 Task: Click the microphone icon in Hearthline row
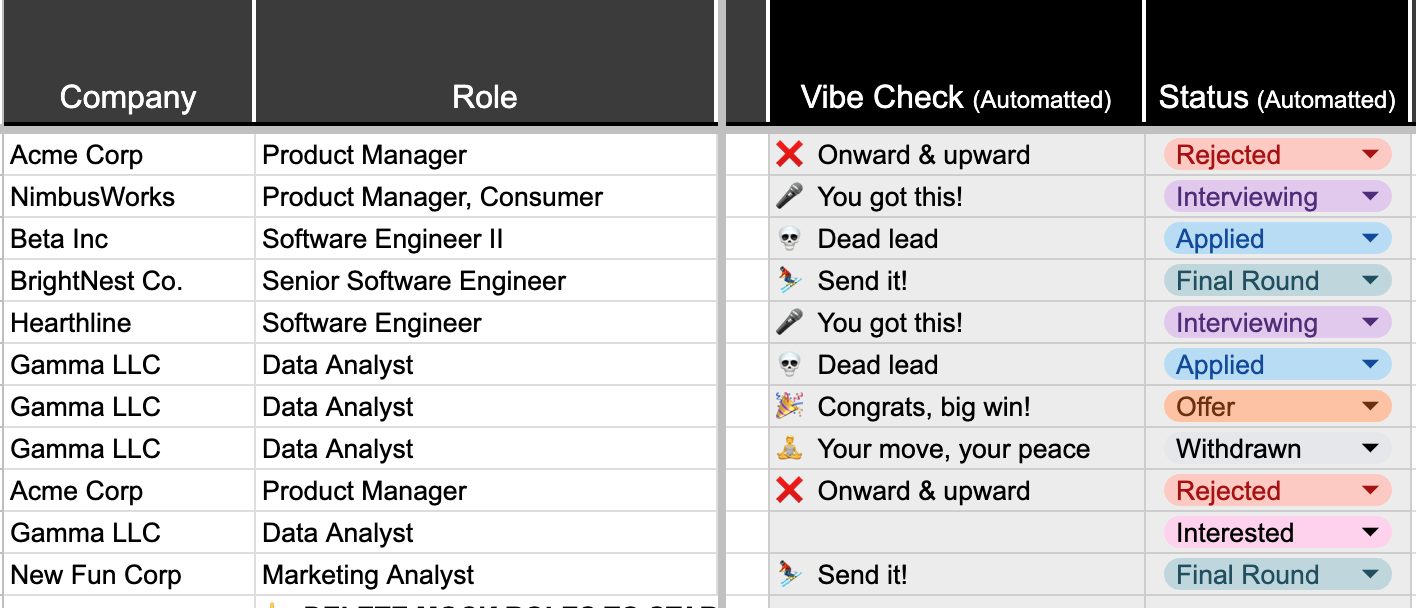point(789,323)
